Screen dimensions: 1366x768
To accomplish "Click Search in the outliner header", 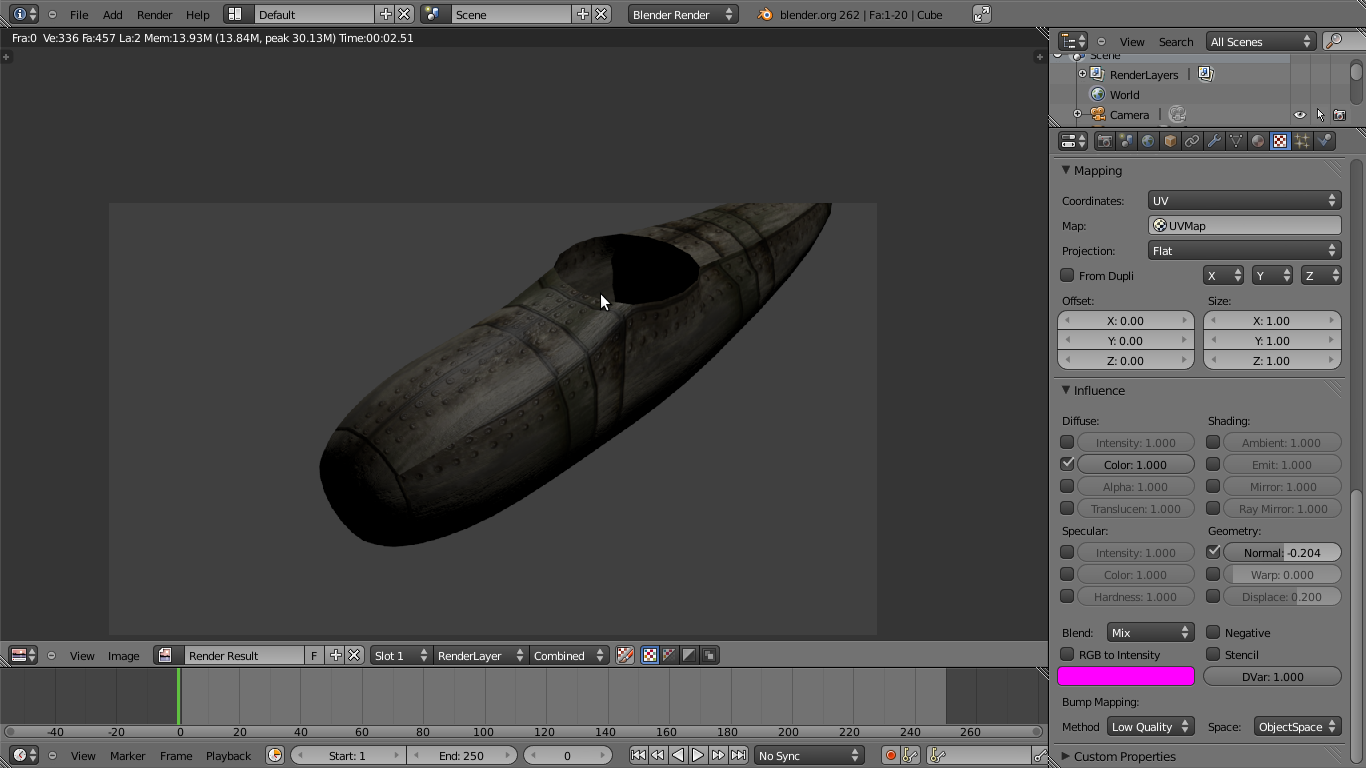I will 1176,41.
